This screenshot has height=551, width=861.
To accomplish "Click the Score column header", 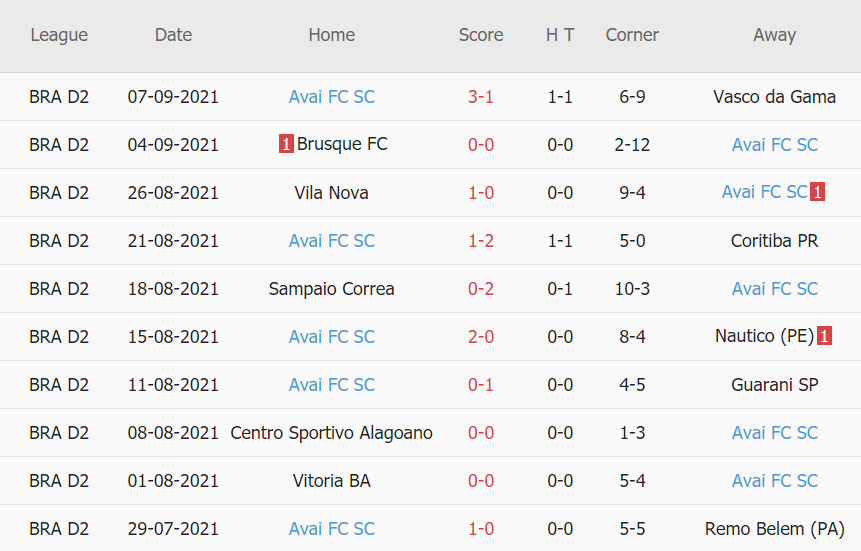I will click(481, 35).
